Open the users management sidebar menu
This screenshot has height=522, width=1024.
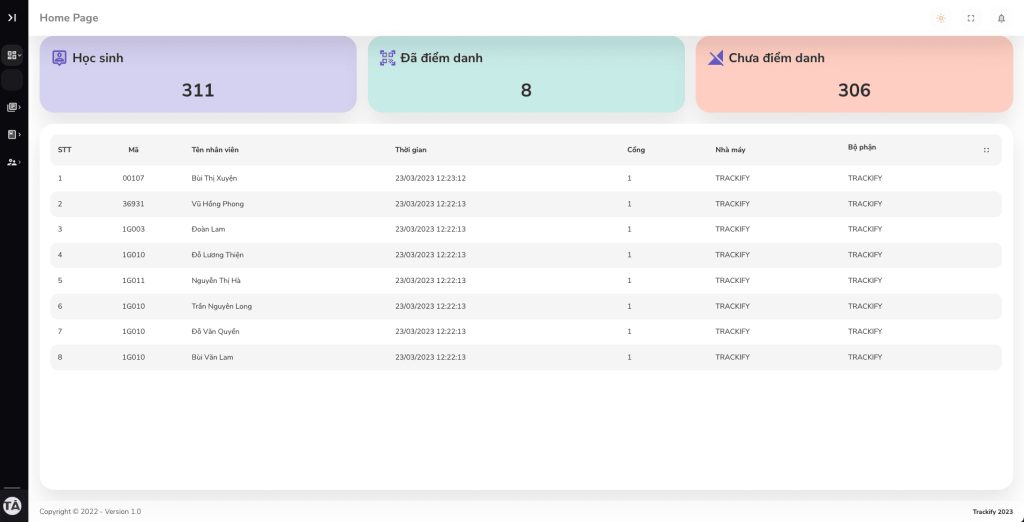click(13, 162)
